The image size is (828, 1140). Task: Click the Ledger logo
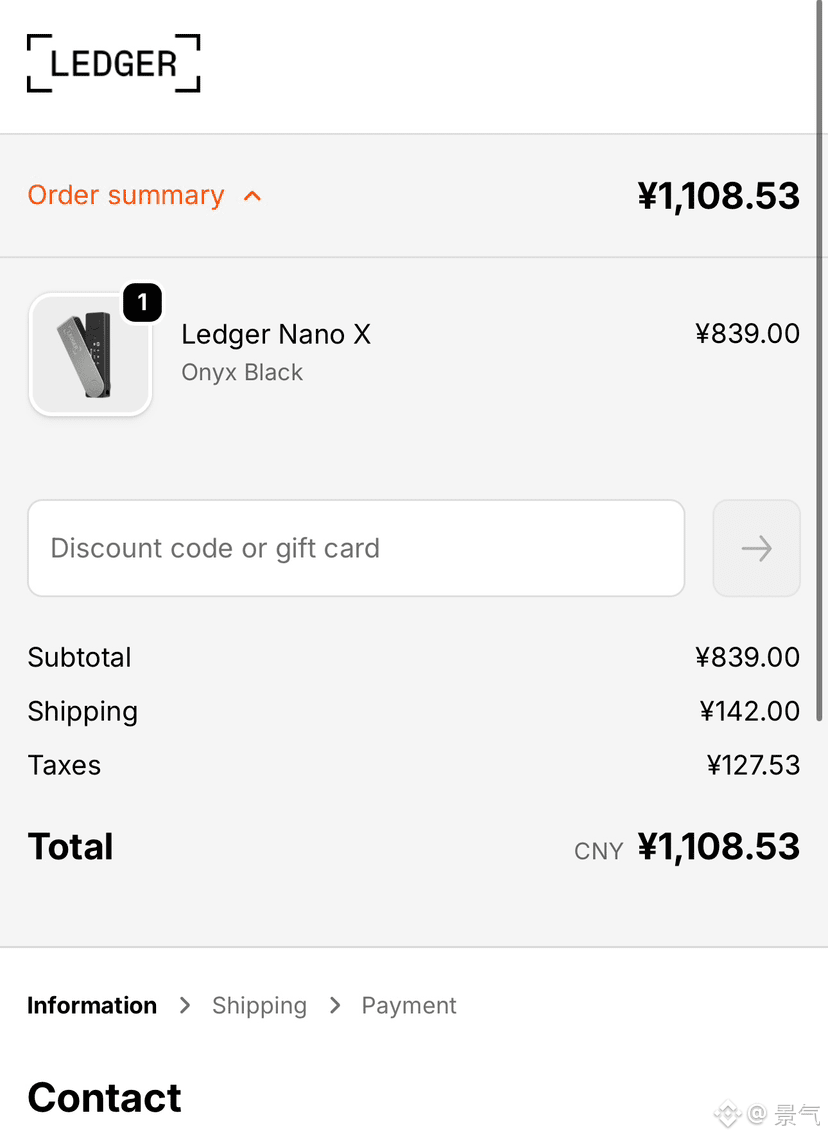113,63
